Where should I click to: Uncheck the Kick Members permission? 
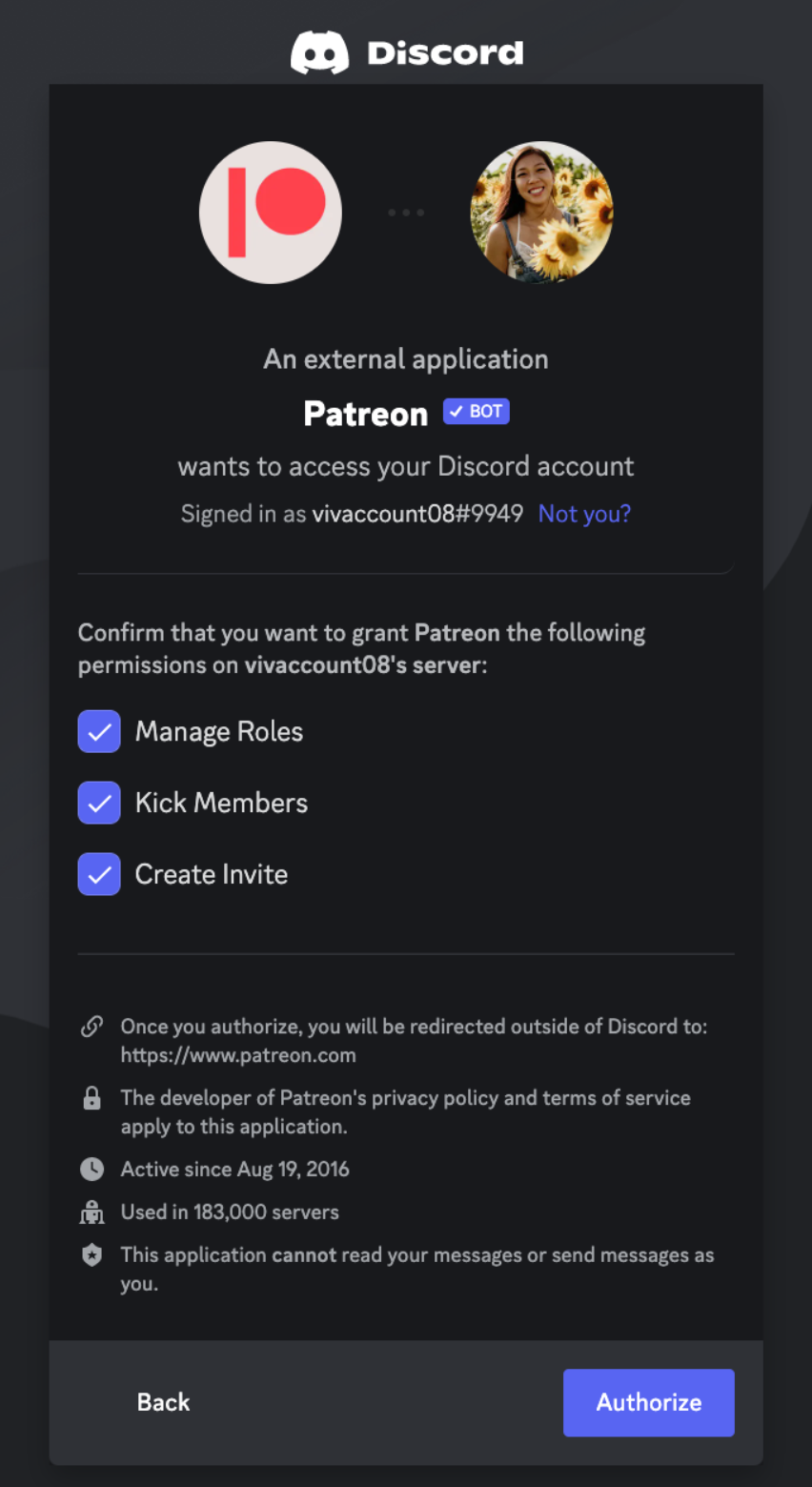(99, 803)
